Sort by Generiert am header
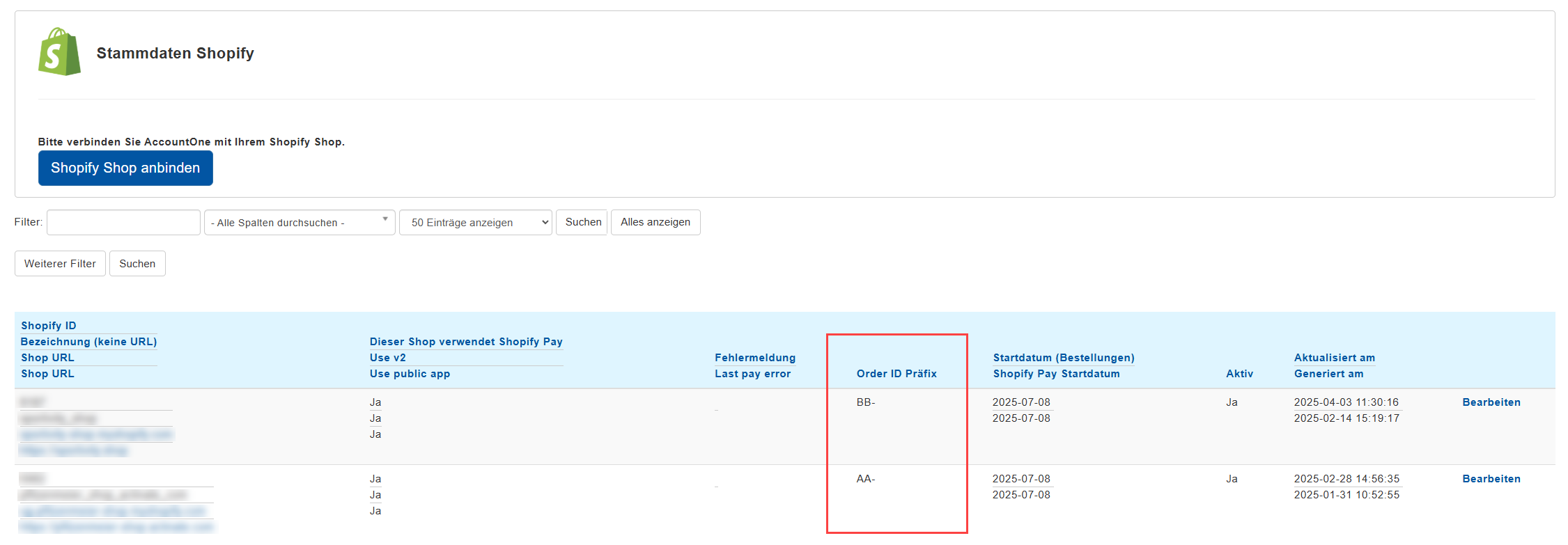Viewport: 1568px width, 545px height. (1329, 374)
